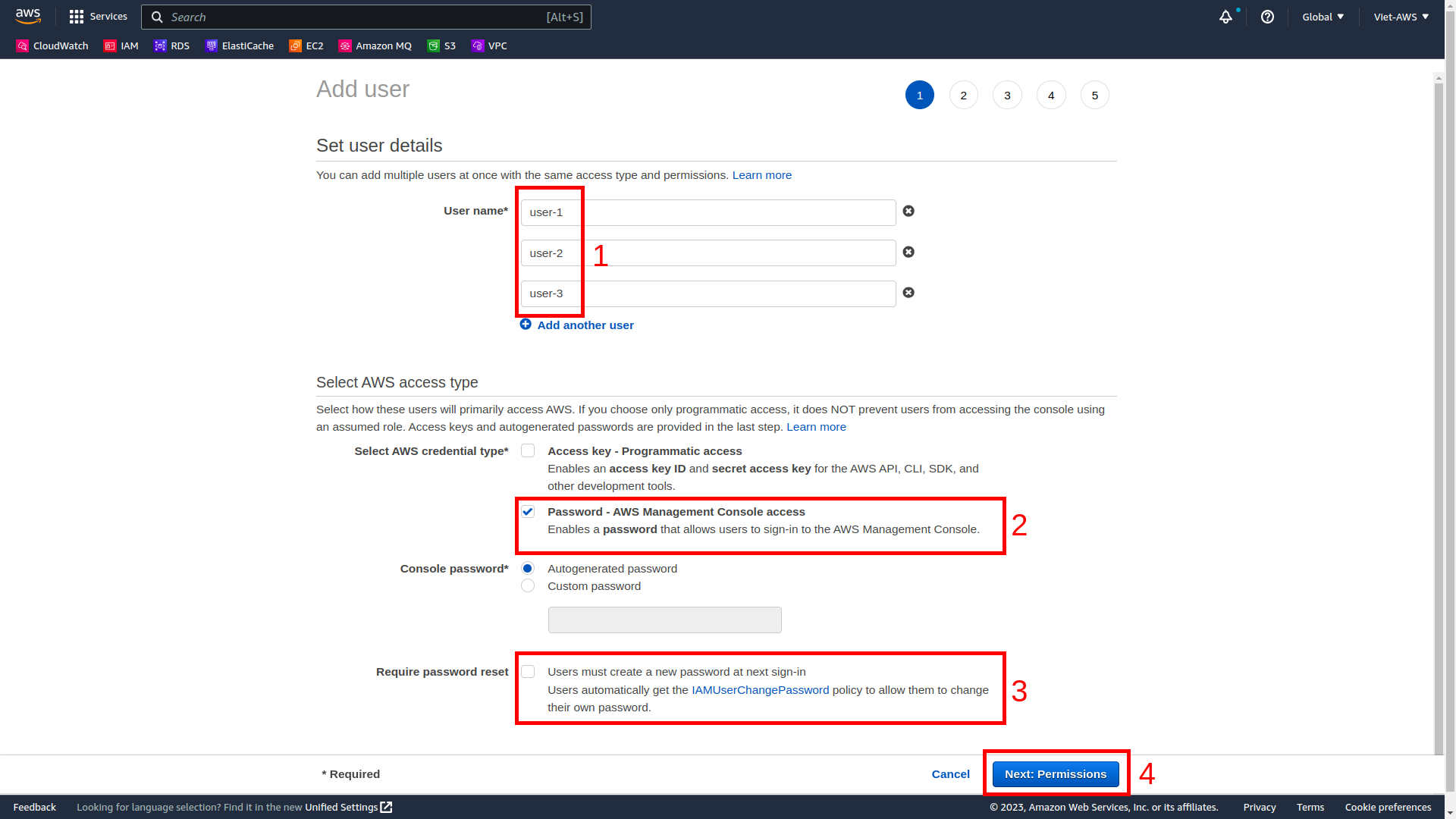The image size is (1456, 819).
Task: Click Add another user link
Action: (x=585, y=325)
